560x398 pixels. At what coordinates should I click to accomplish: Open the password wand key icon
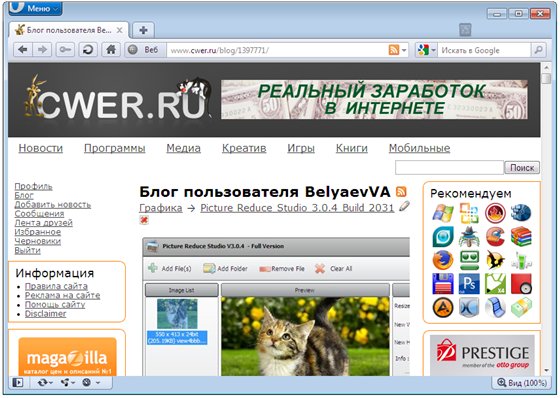[65, 50]
